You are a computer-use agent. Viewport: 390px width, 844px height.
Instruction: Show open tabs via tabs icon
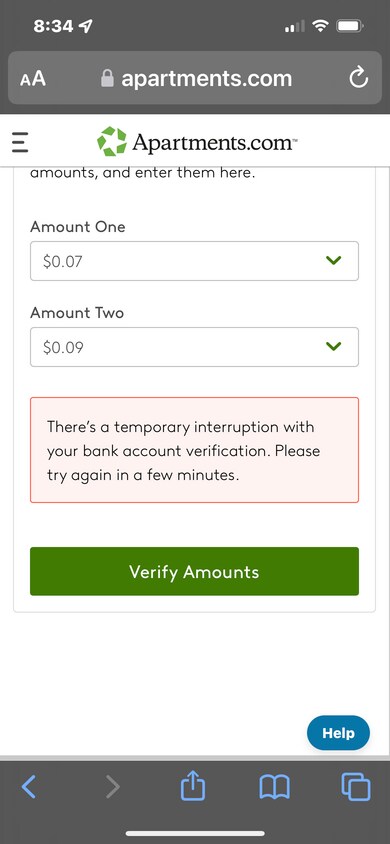point(356,786)
